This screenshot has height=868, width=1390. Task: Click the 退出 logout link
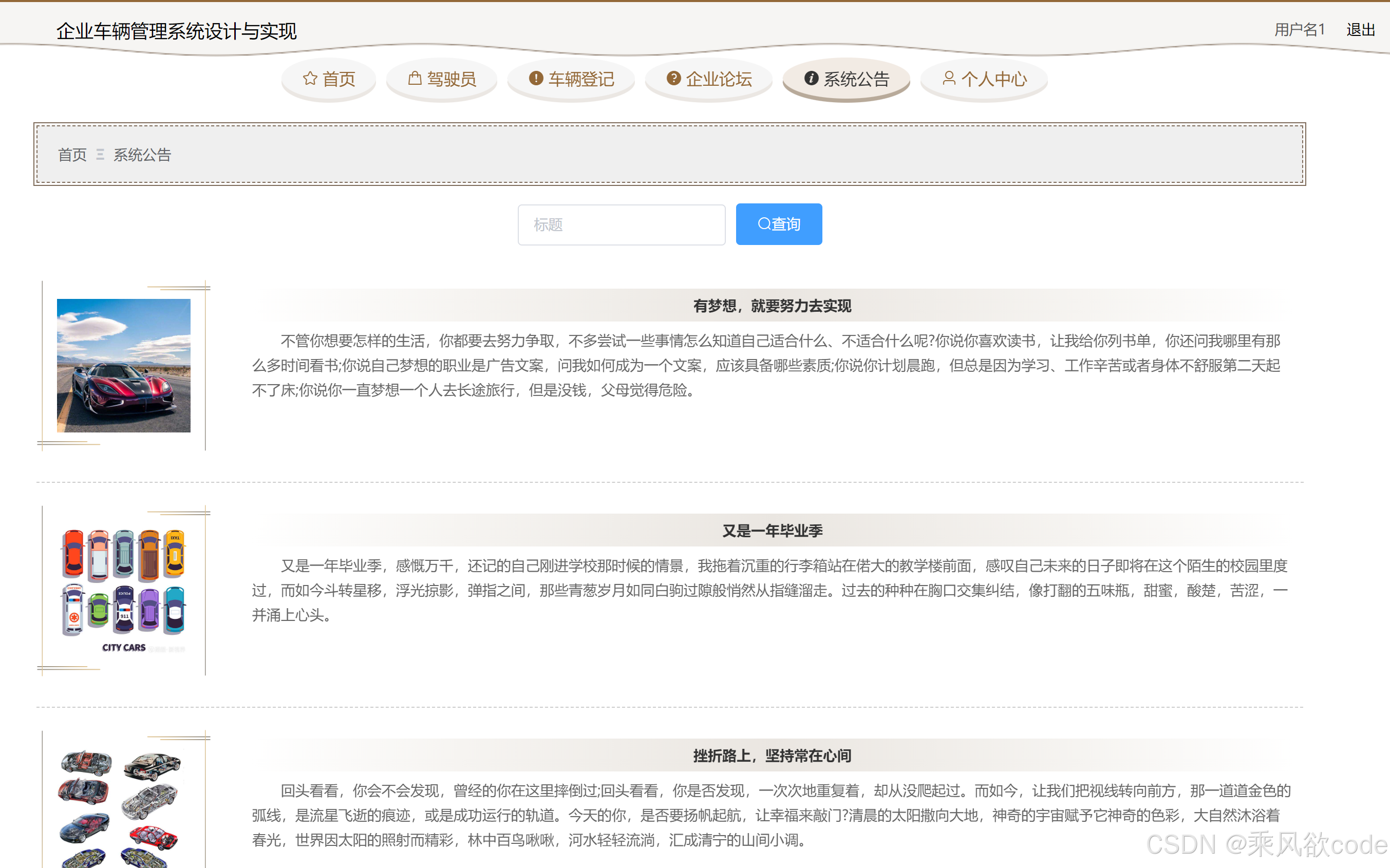1360,30
